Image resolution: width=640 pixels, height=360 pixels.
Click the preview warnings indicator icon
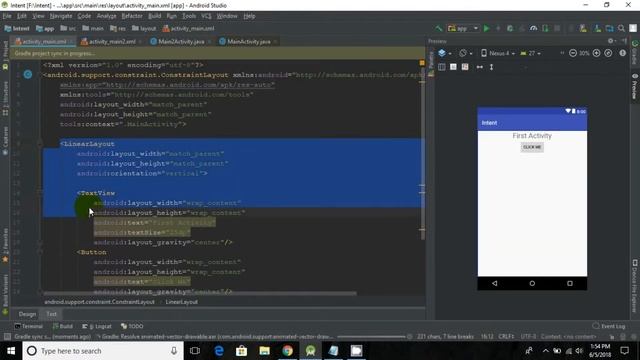622,53
